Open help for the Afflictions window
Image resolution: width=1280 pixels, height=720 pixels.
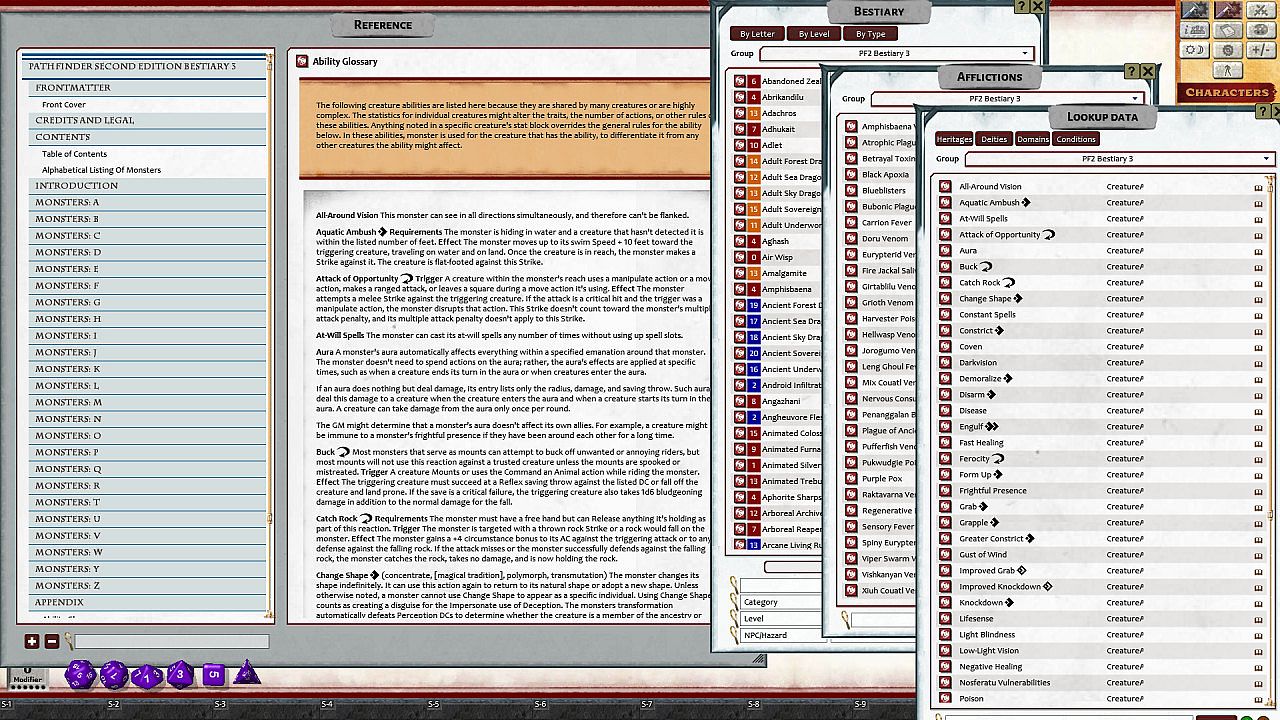(x=1131, y=72)
